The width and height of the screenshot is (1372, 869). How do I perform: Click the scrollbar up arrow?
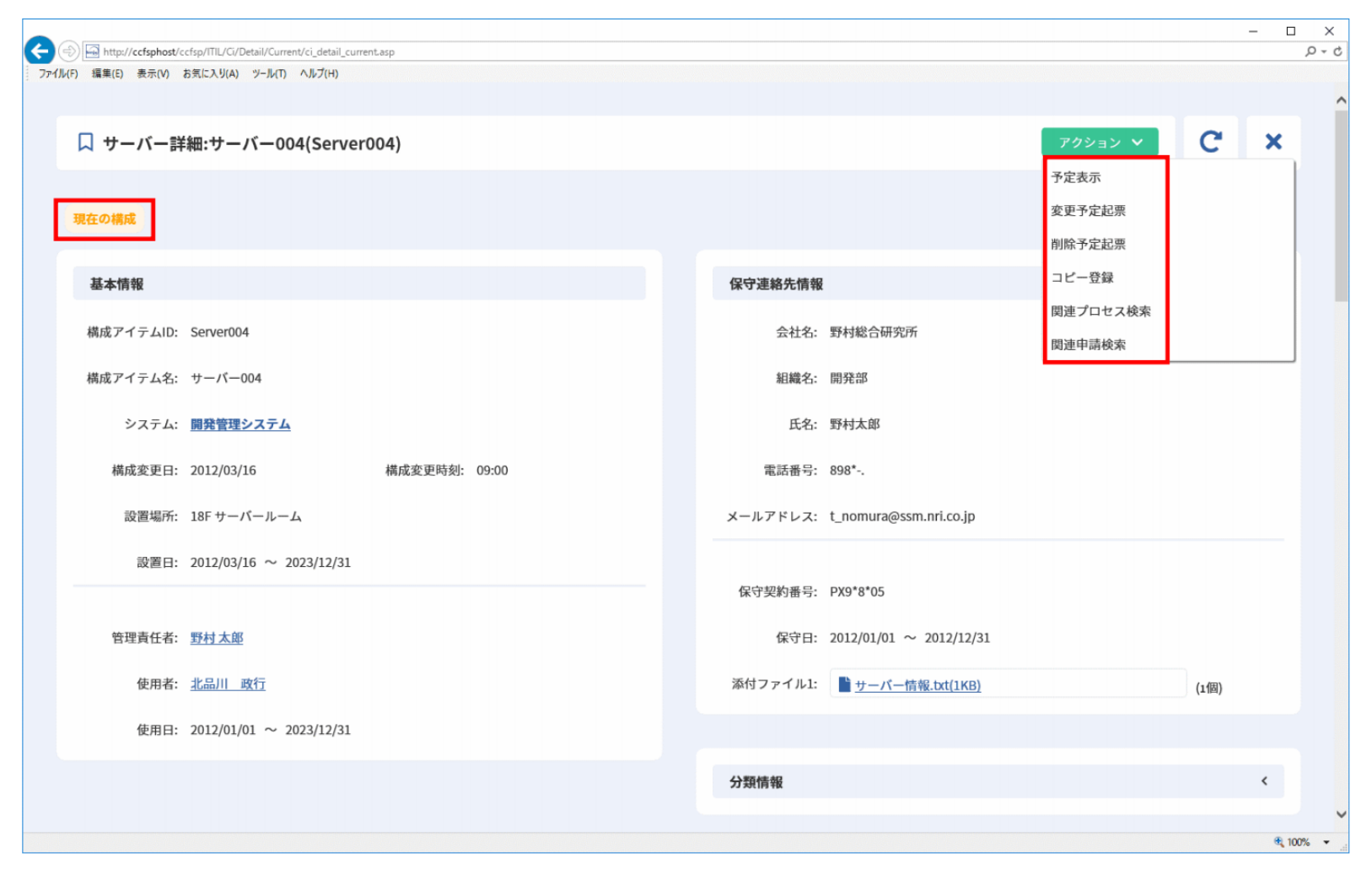click(1341, 100)
